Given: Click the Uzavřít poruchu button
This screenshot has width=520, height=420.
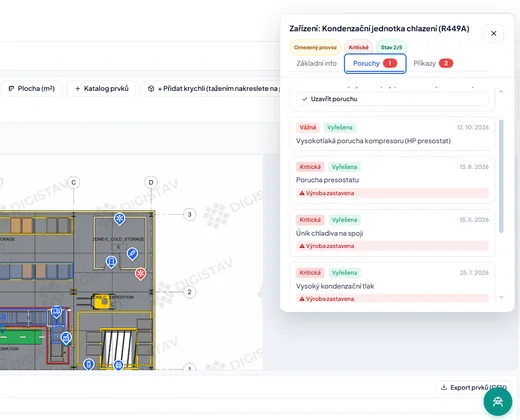Looking at the screenshot, I should (x=392, y=99).
